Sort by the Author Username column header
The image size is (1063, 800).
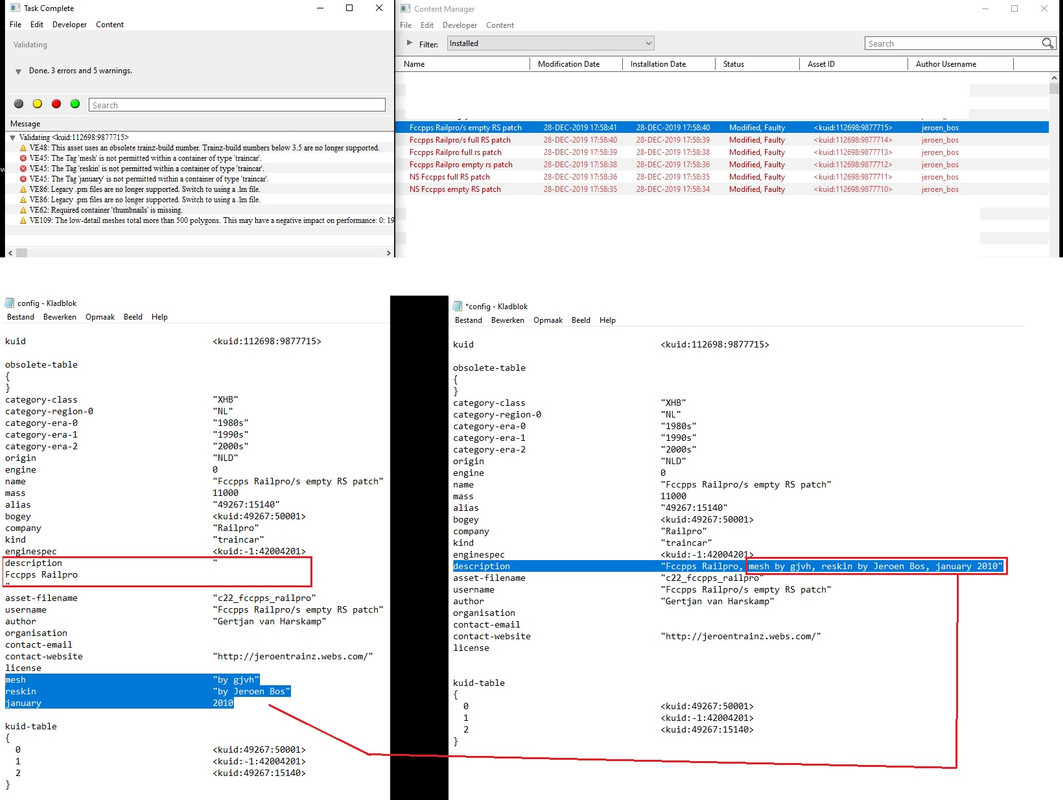pos(961,64)
